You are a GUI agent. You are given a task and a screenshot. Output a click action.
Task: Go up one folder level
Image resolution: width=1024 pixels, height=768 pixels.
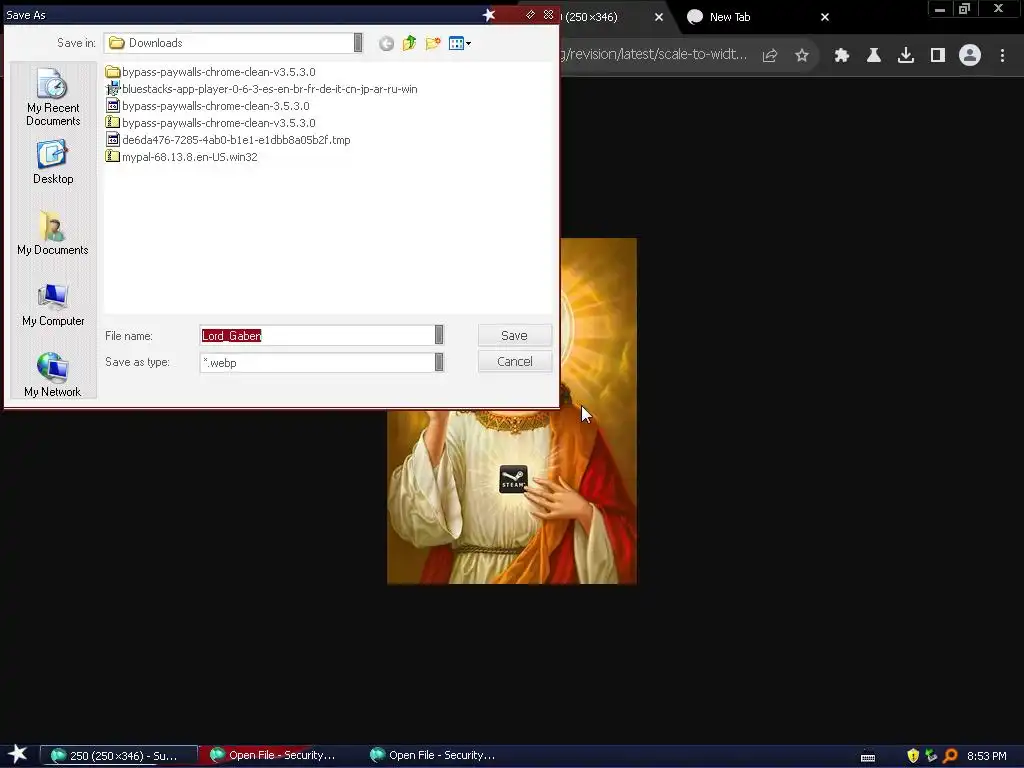(409, 43)
